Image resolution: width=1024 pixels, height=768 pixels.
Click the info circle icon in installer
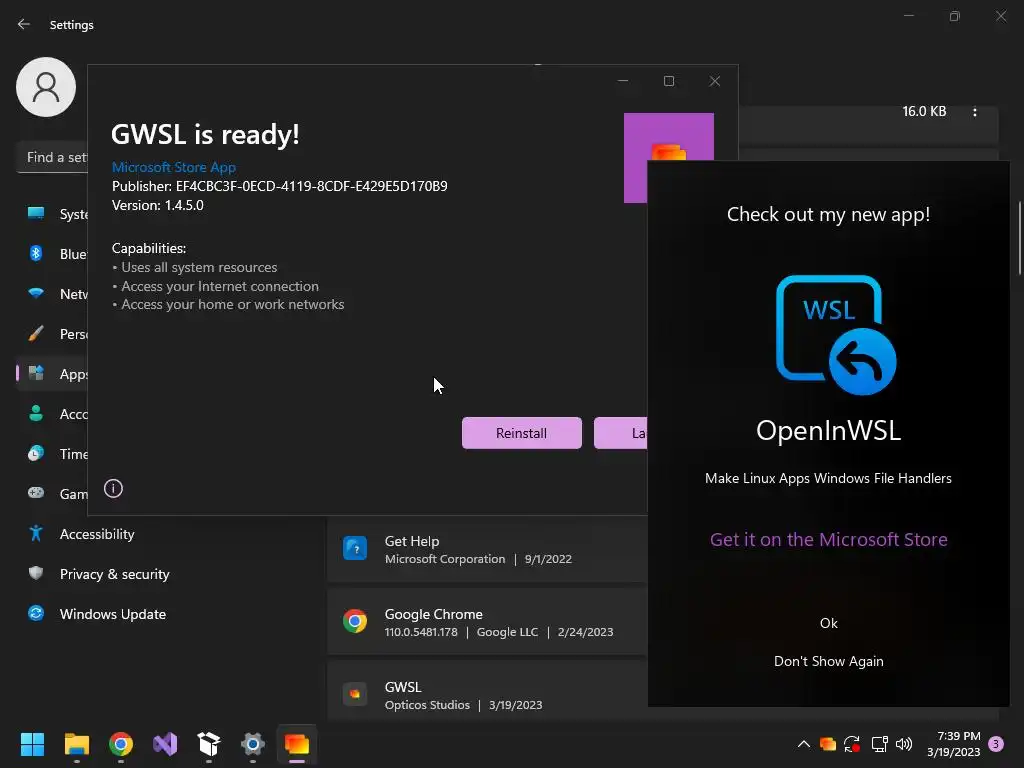pos(114,488)
